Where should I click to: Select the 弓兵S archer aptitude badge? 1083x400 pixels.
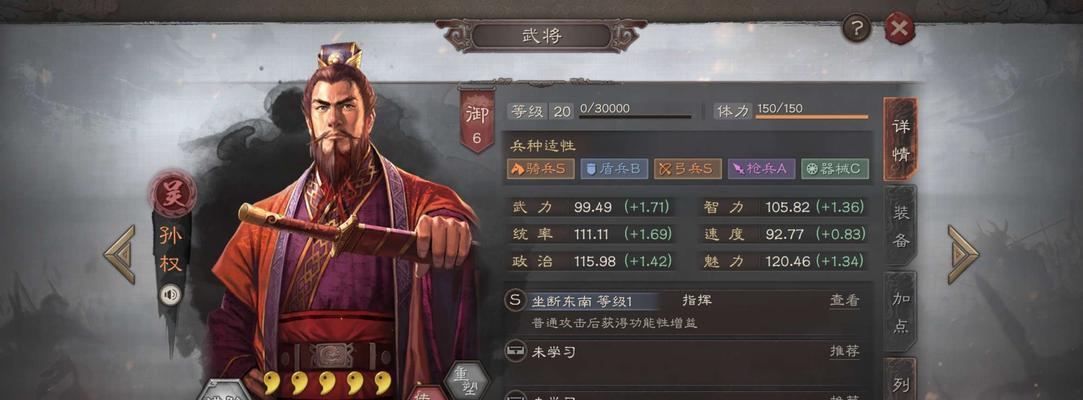[688, 169]
